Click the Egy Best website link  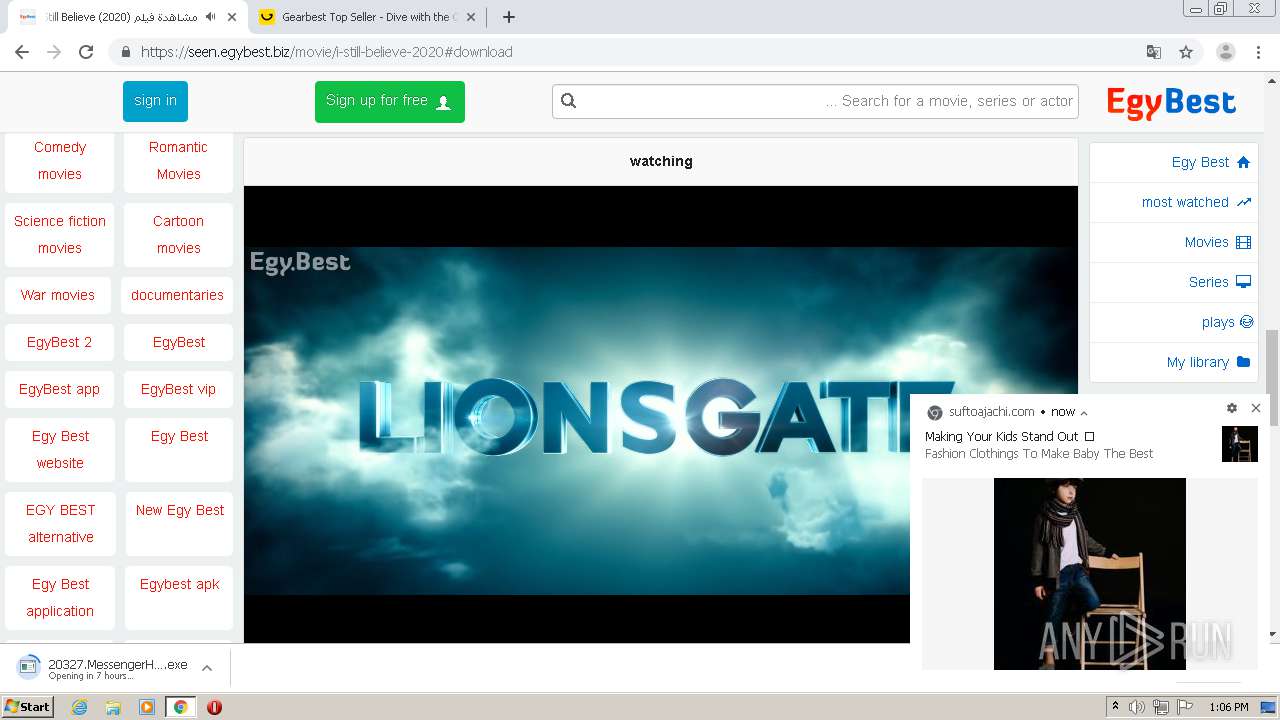tap(60, 449)
